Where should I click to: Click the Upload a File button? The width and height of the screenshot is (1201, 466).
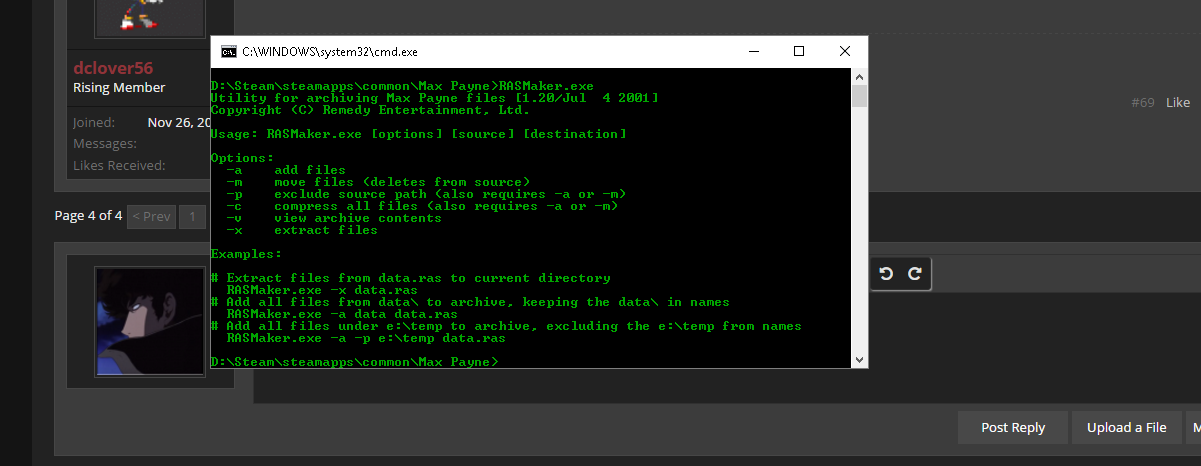[x=1127, y=427]
